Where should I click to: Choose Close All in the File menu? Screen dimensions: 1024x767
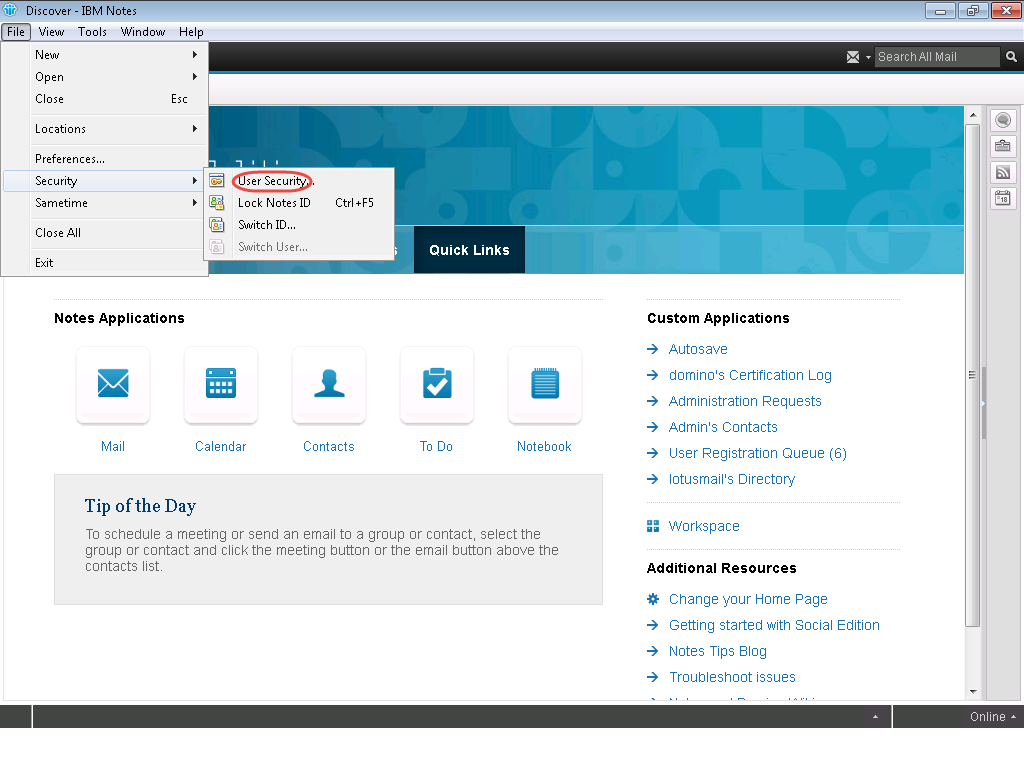(105, 233)
